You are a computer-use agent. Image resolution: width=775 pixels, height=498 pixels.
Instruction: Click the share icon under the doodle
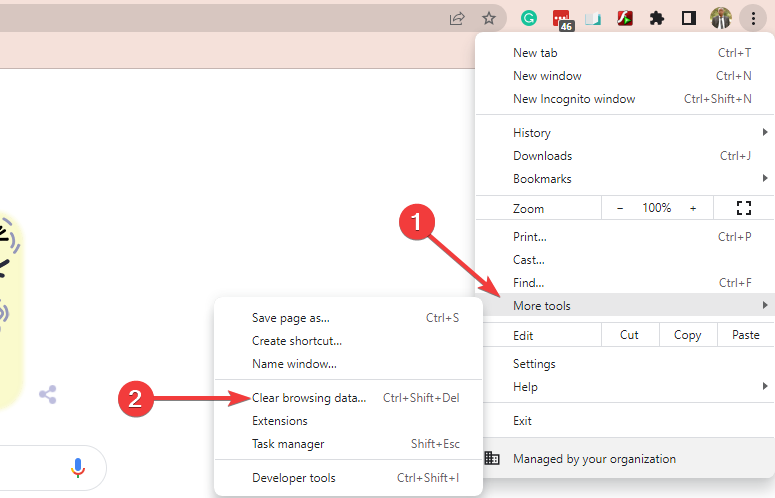tap(48, 395)
